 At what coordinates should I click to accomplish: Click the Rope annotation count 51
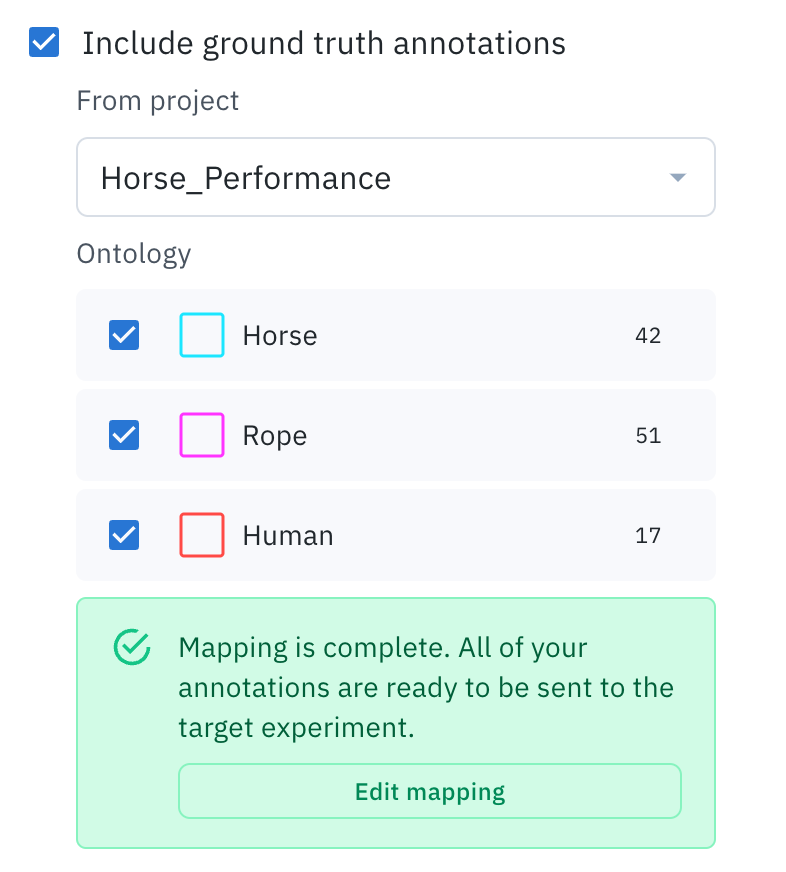pos(648,435)
